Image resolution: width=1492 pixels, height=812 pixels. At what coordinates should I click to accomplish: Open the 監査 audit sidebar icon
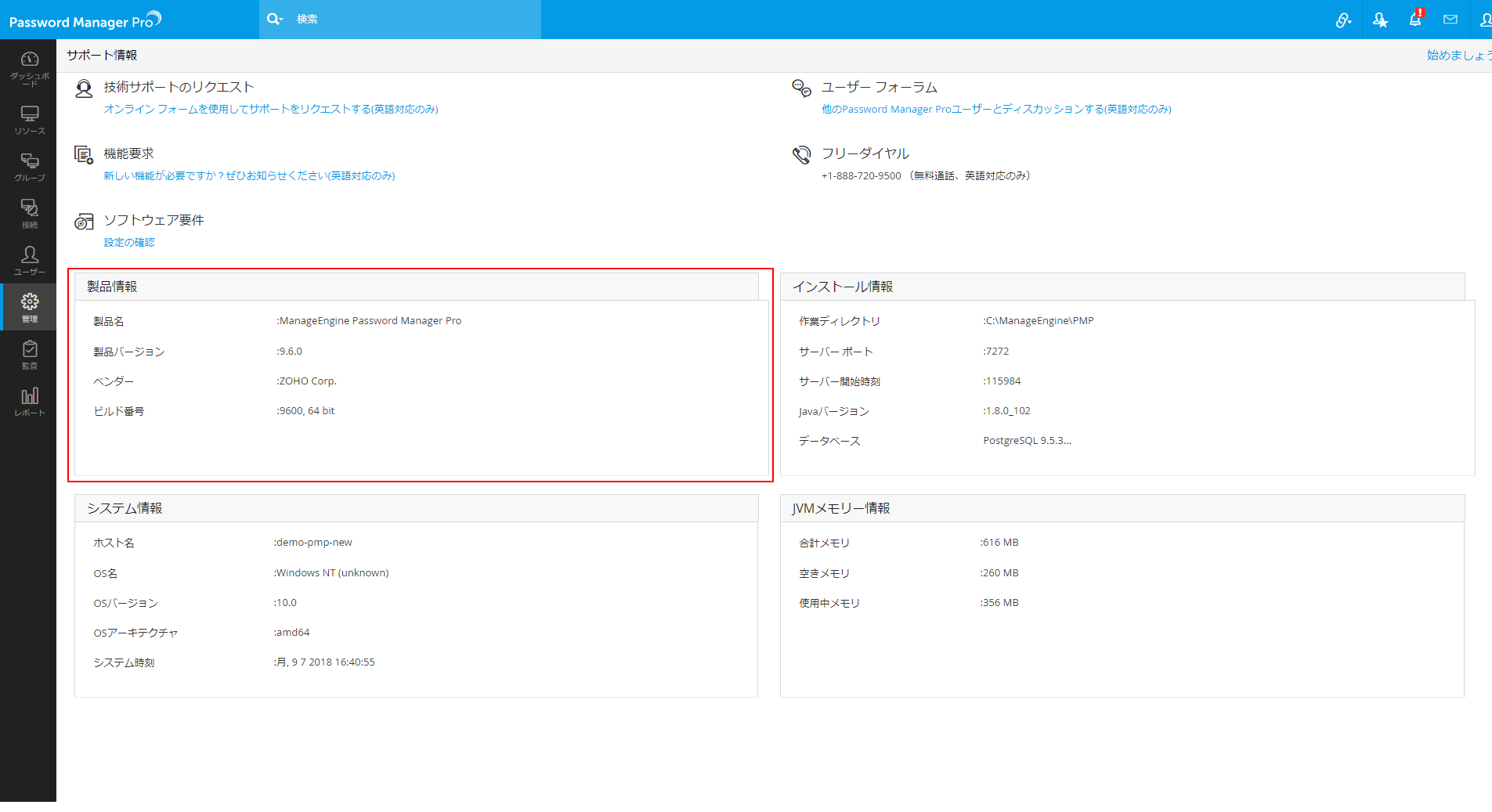click(x=29, y=354)
